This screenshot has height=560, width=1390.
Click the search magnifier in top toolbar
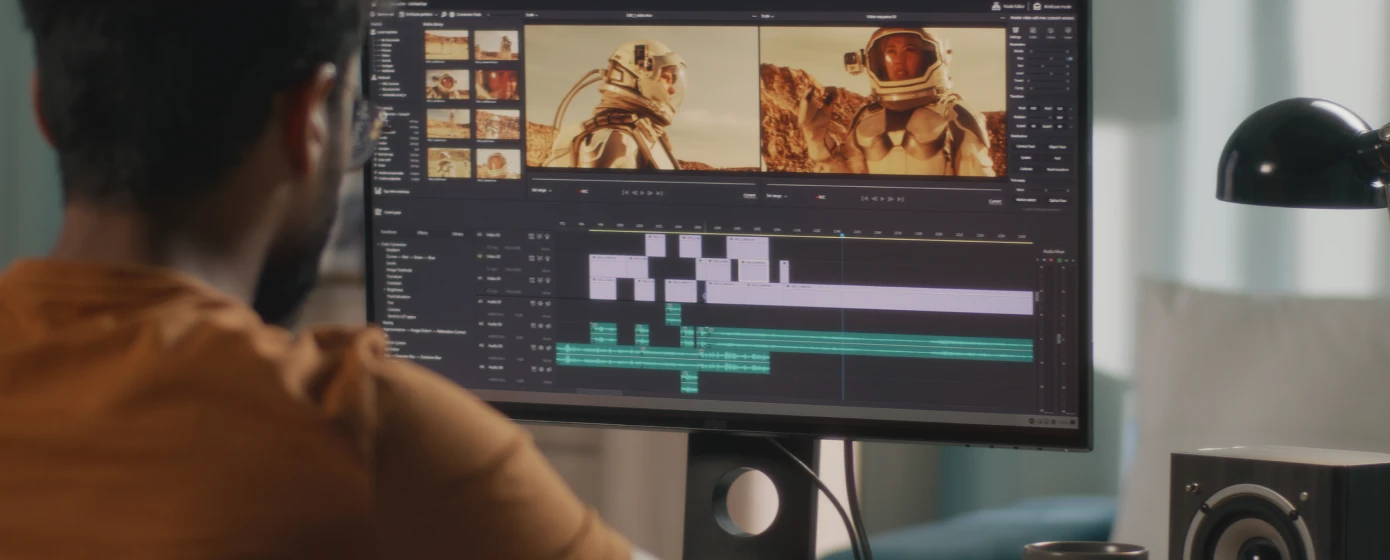pyautogui.click(x=444, y=14)
